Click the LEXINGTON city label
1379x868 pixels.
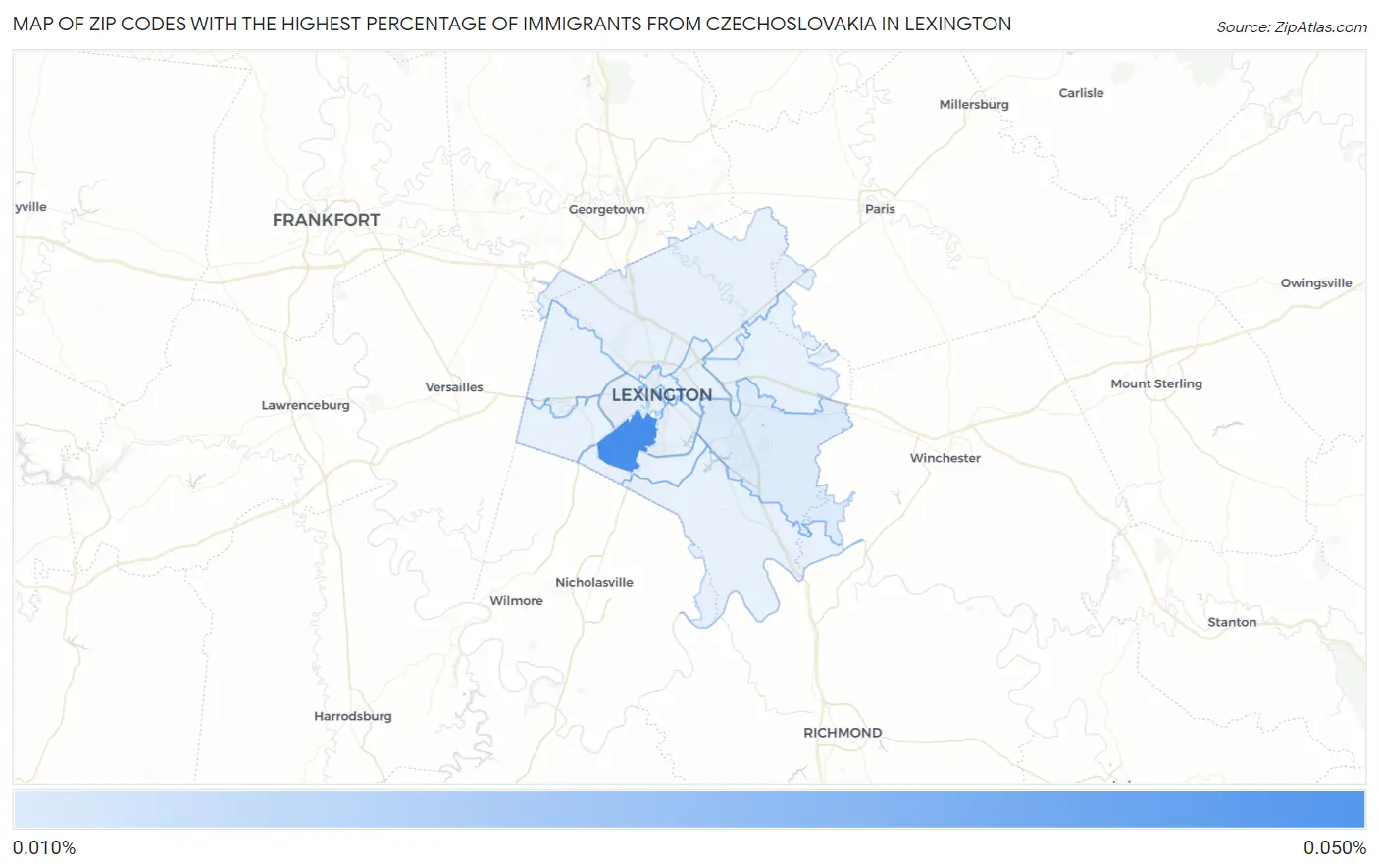click(662, 395)
